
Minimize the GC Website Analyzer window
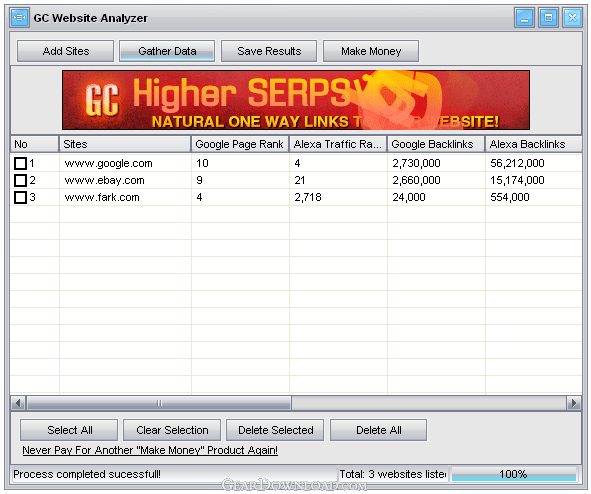coord(524,18)
